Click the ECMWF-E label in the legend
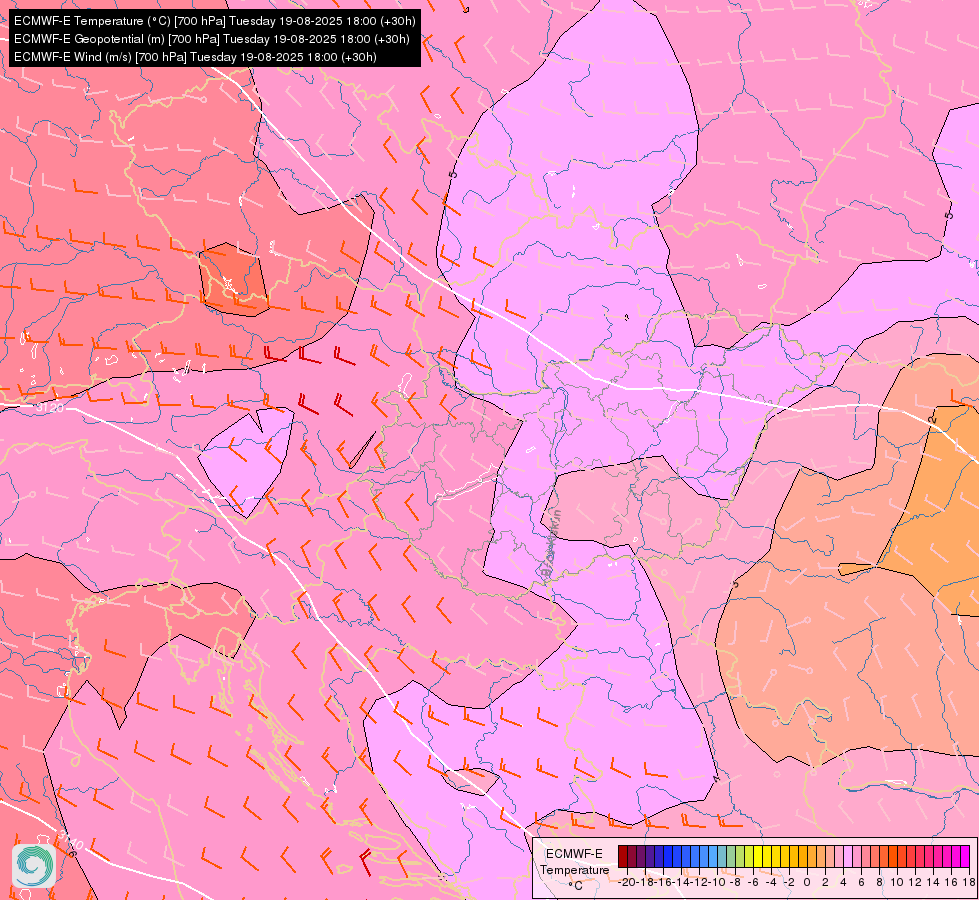This screenshot has height=900, width=979. point(574,854)
